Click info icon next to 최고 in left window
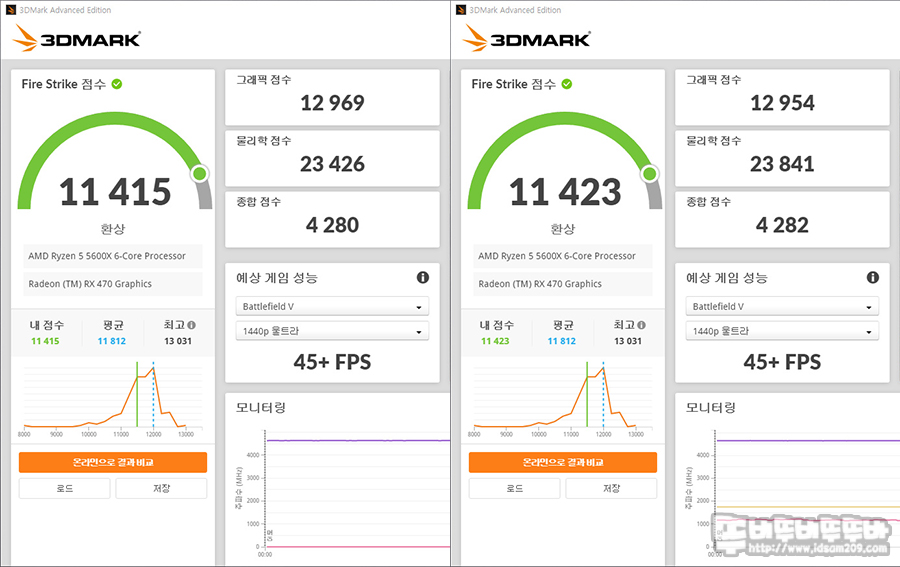The width and height of the screenshot is (900, 567). pos(192,325)
